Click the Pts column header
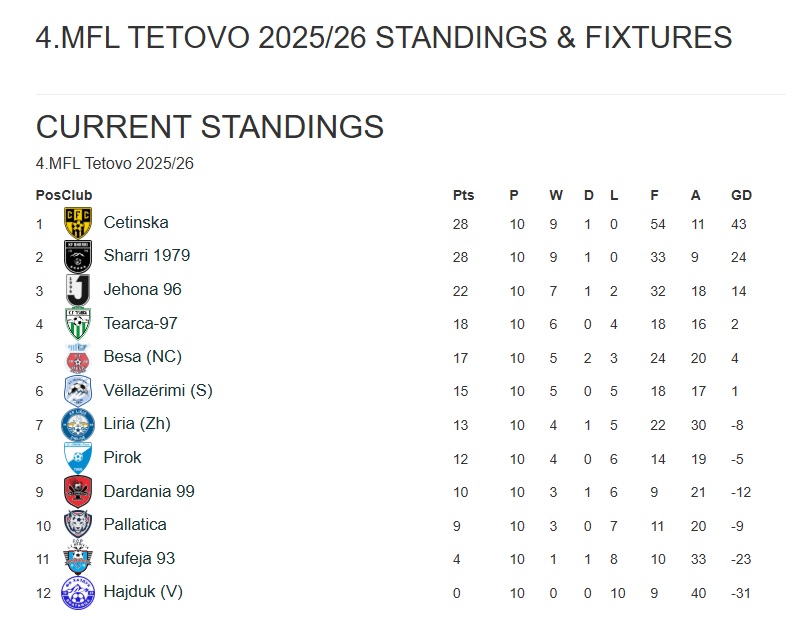786x625 pixels. coord(463,195)
